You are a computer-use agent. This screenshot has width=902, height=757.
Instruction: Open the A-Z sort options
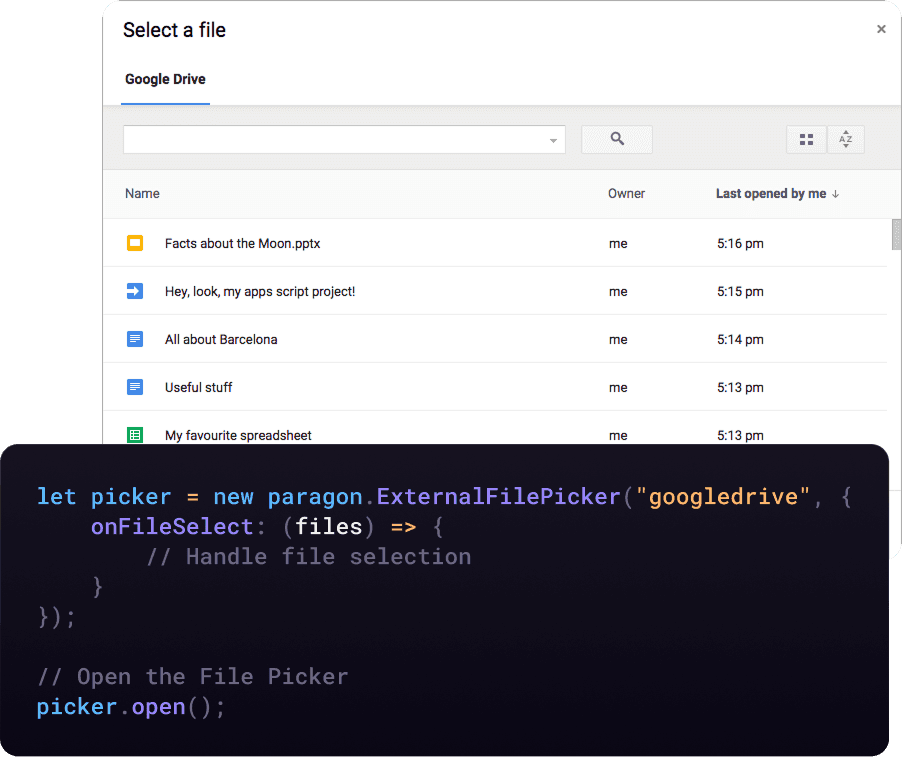[846, 139]
